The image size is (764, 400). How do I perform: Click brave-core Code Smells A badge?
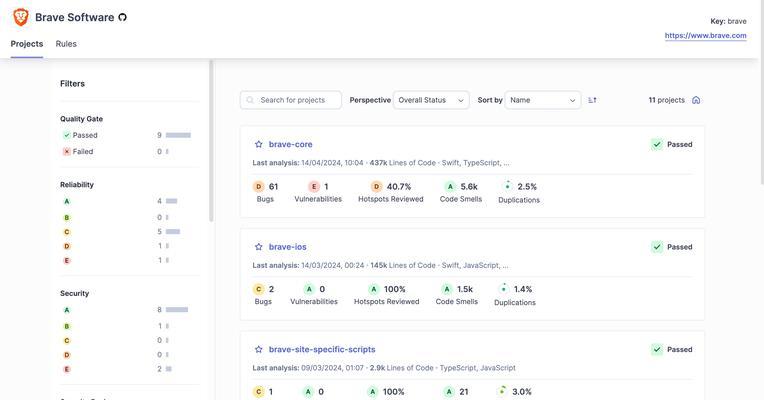[x=450, y=187]
